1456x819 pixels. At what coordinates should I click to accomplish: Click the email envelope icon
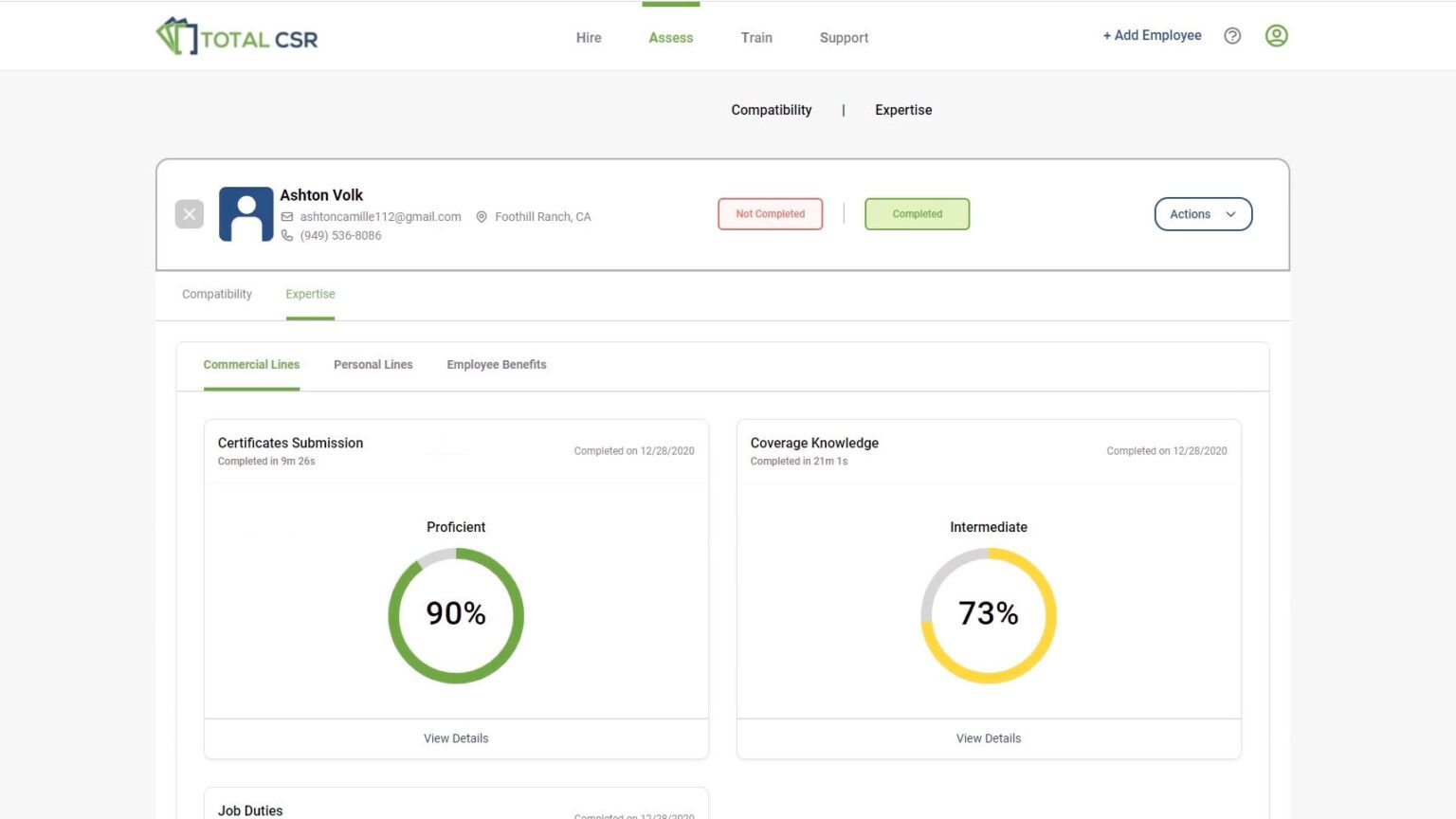click(287, 217)
